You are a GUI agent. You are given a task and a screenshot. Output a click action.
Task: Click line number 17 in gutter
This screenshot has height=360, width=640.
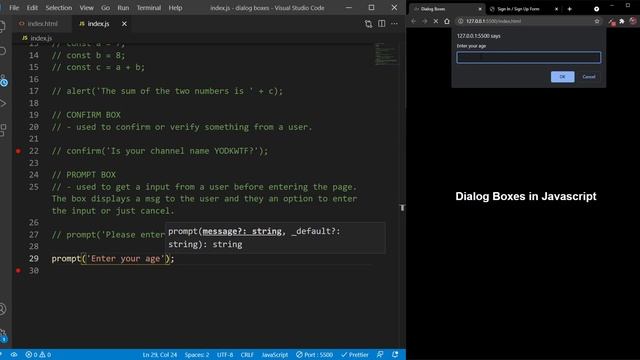click(x=34, y=91)
